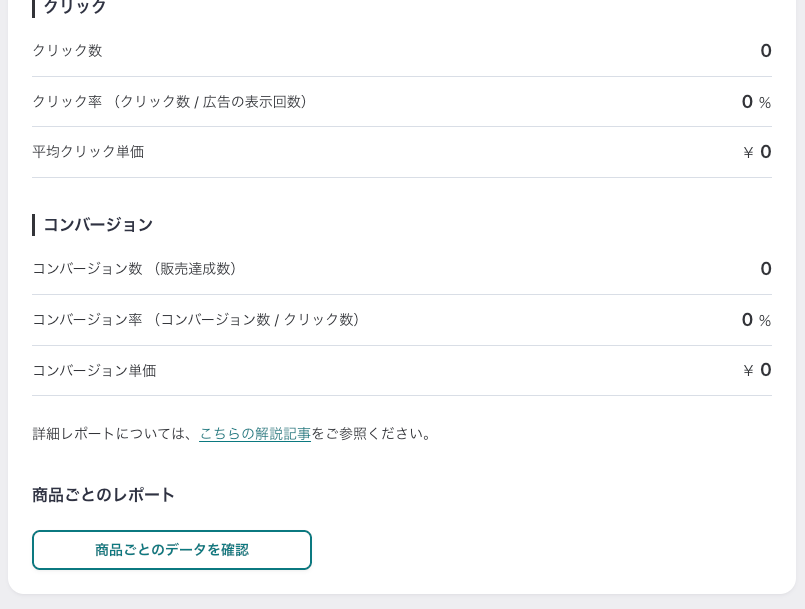Select the コンバージョン率 row label
This screenshot has height=609, width=805.
coord(196,320)
